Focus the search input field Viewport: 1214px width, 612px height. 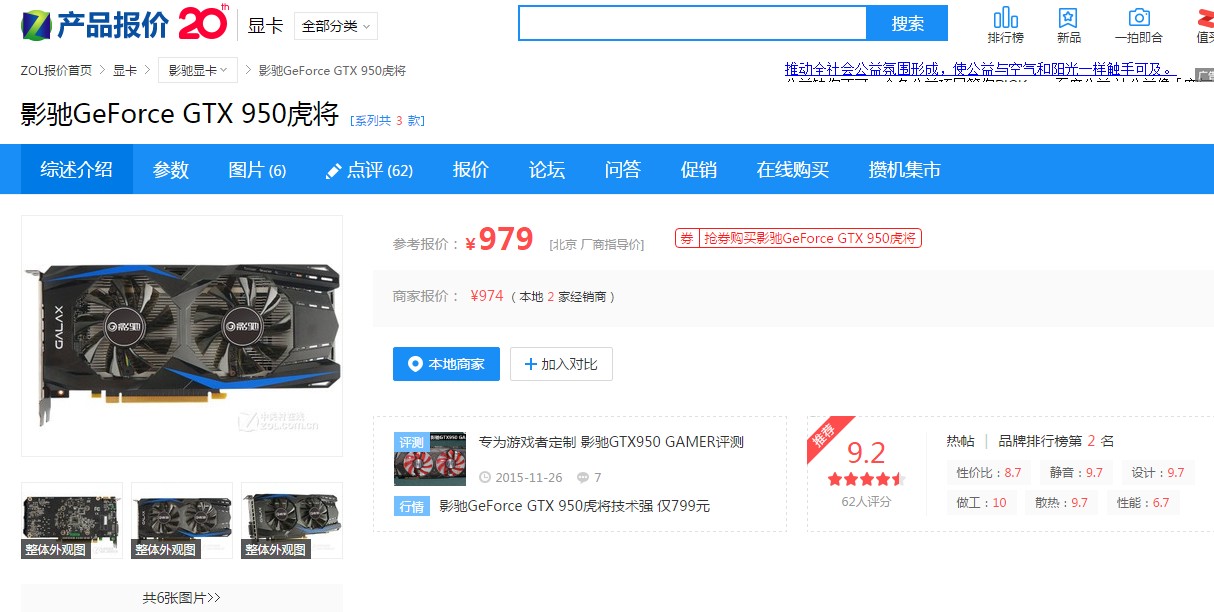coord(693,23)
